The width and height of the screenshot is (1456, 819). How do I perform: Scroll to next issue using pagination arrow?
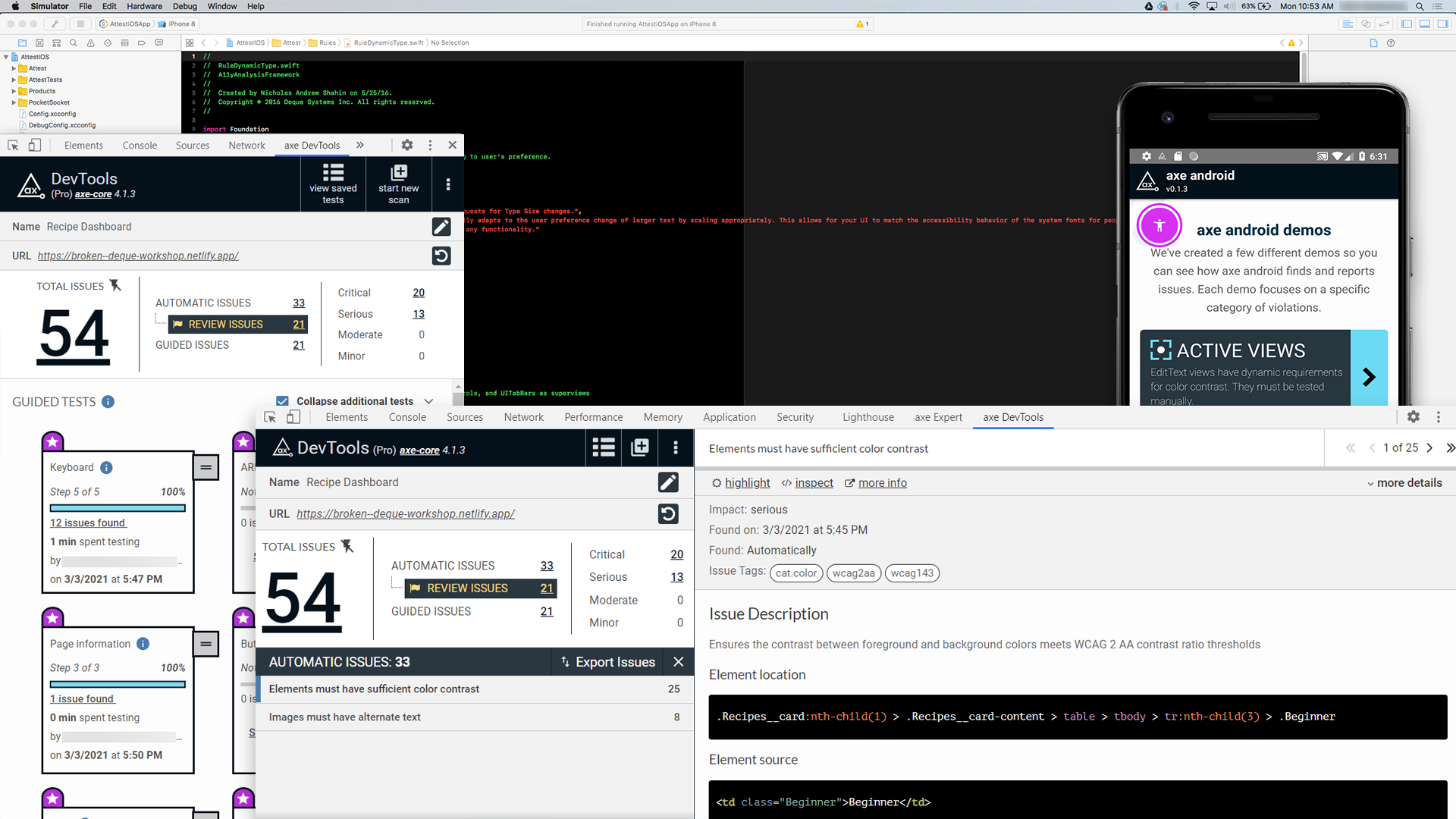(x=1429, y=448)
